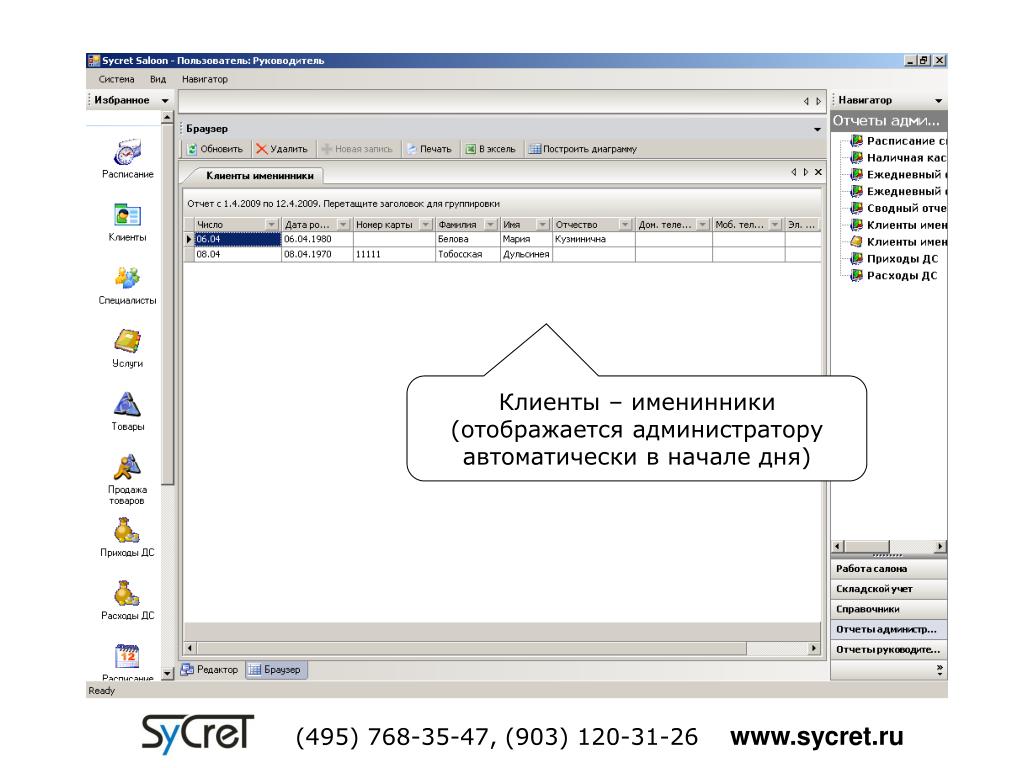Open filter dropdown on Отчество column

point(625,225)
